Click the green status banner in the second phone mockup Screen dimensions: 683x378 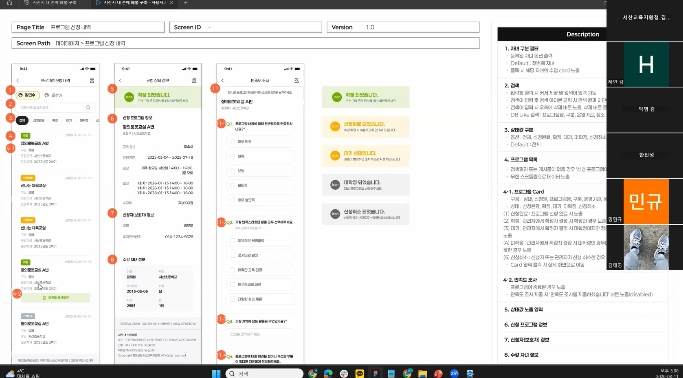pos(158,97)
